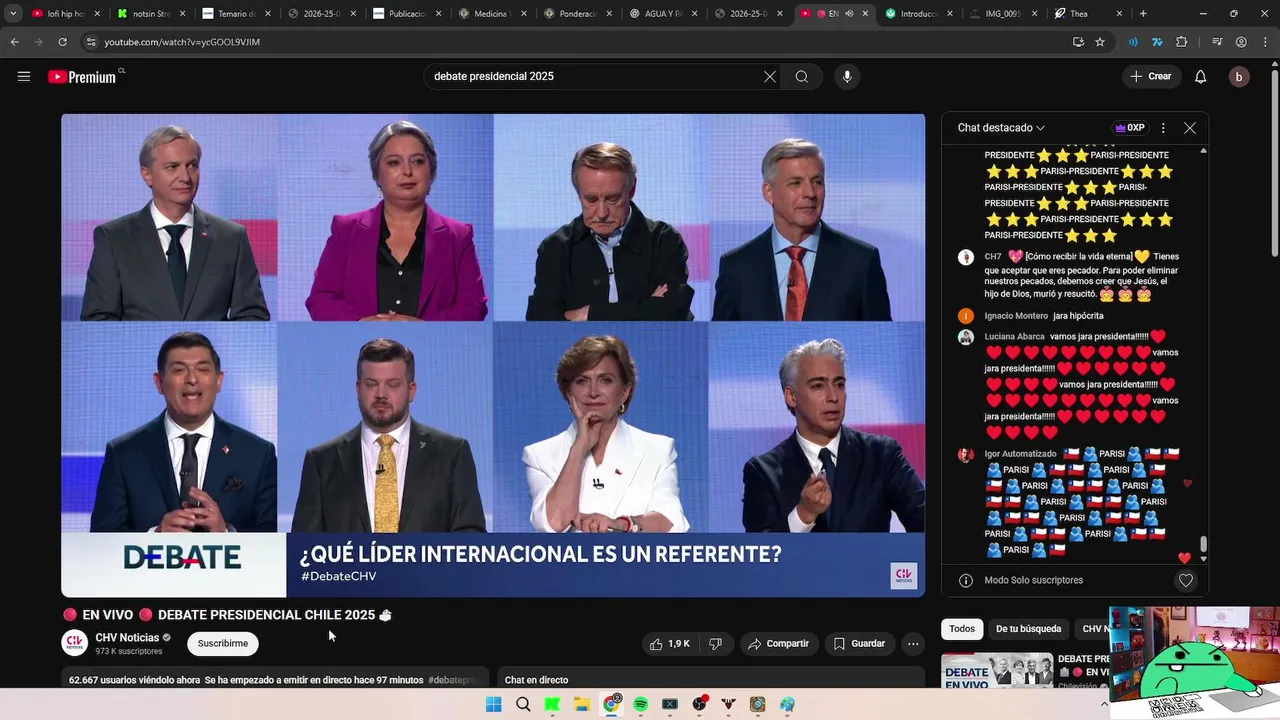Viewport: 1280px width, 720px height.
Task: Click the Guardar save button
Action: coord(860,644)
